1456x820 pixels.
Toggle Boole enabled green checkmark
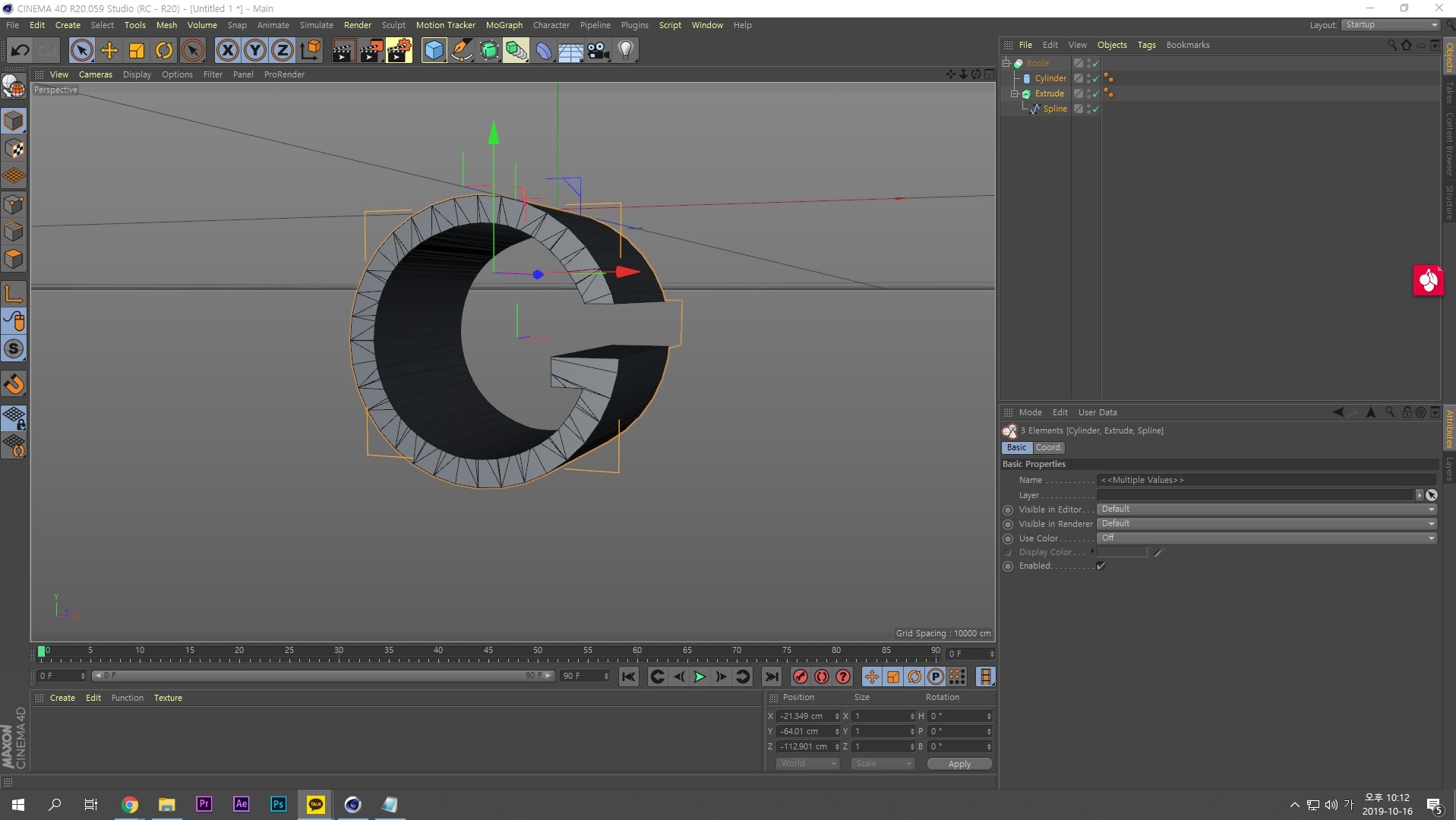[x=1096, y=64]
